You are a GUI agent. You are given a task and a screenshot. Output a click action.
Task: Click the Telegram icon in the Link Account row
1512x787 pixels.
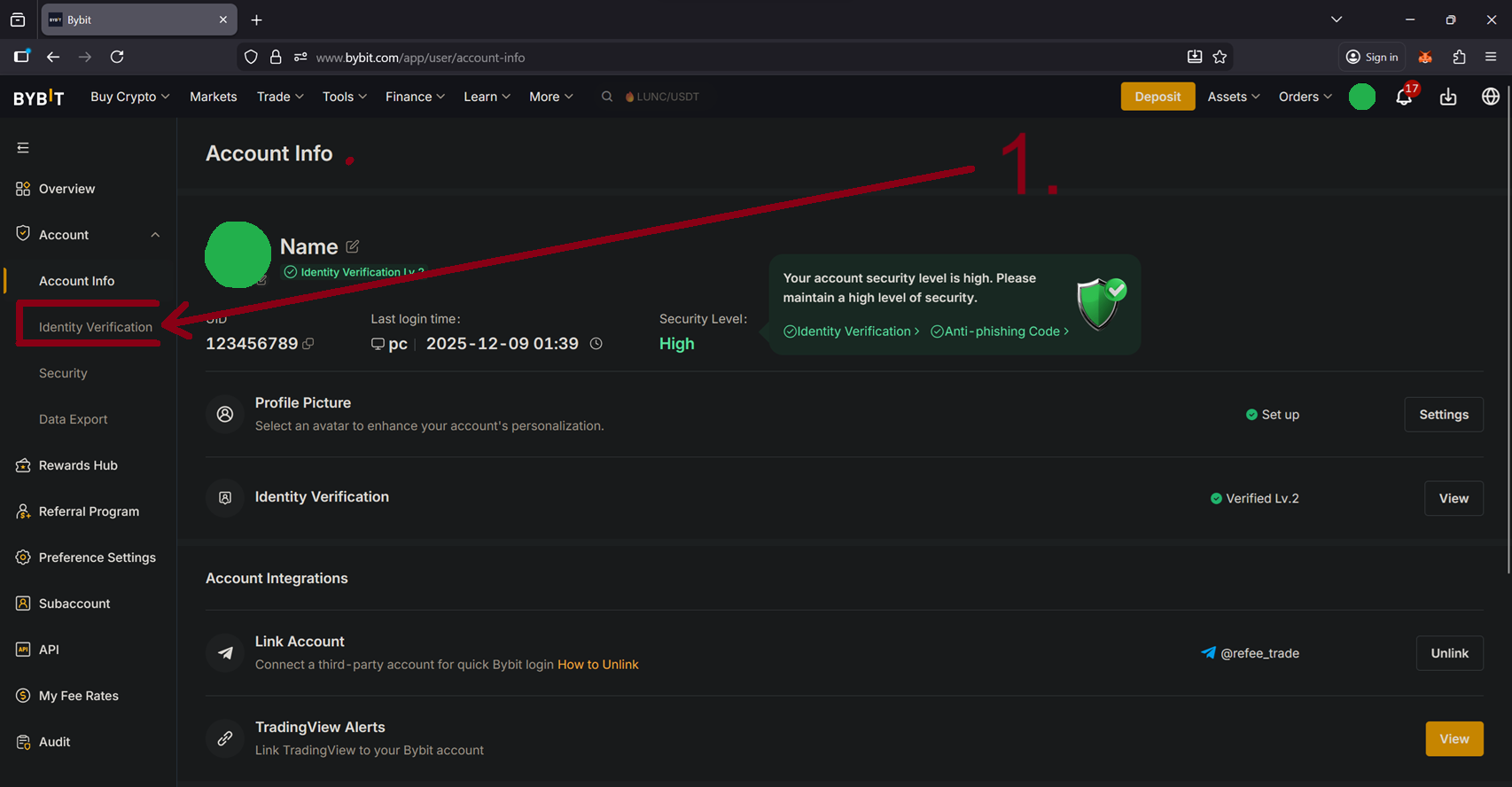(225, 653)
